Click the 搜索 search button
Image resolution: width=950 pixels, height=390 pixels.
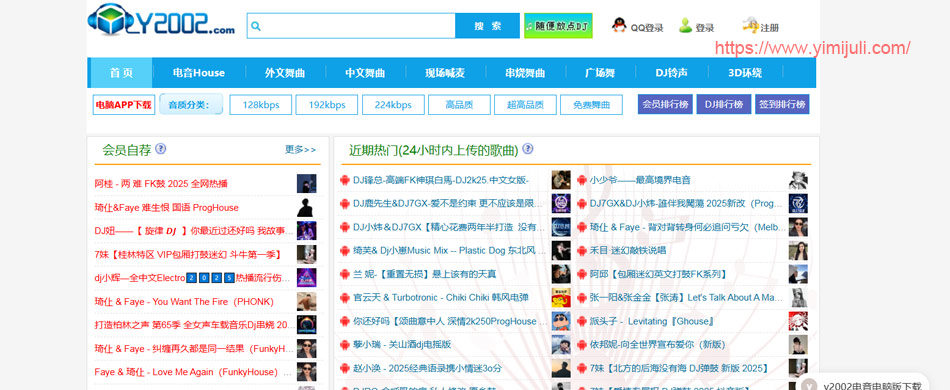pyautogui.click(x=488, y=25)
